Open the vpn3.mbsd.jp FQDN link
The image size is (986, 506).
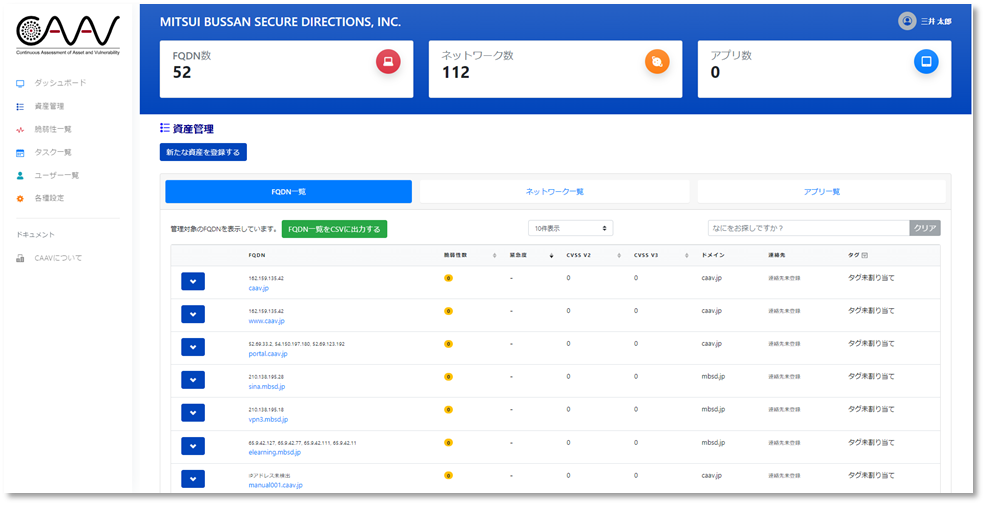269,419
